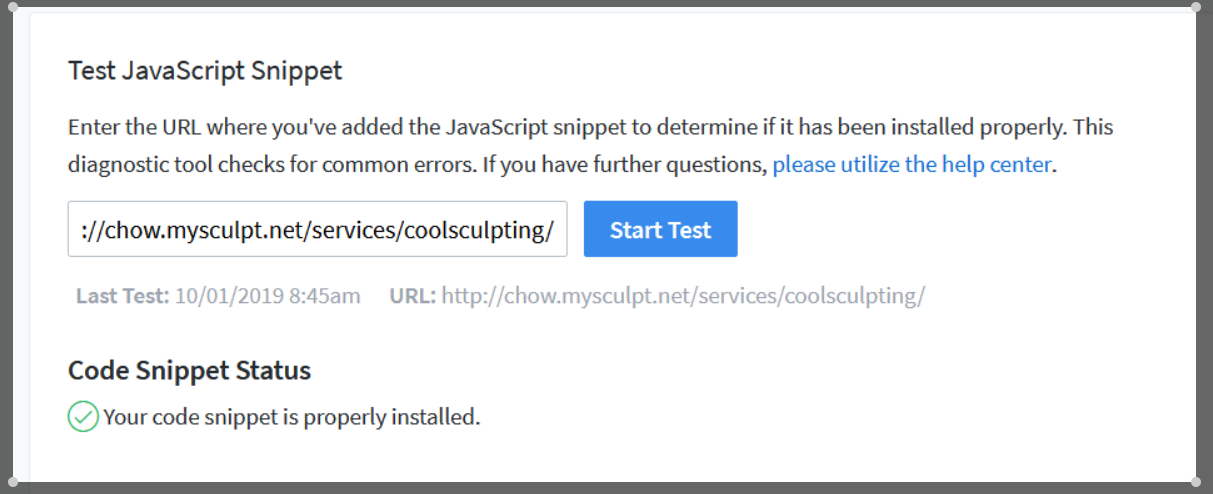Image resolution: width=1213 pixels, height=494 pixels.
Task: Click the Start Test button
Action: (x=661, y=229)
